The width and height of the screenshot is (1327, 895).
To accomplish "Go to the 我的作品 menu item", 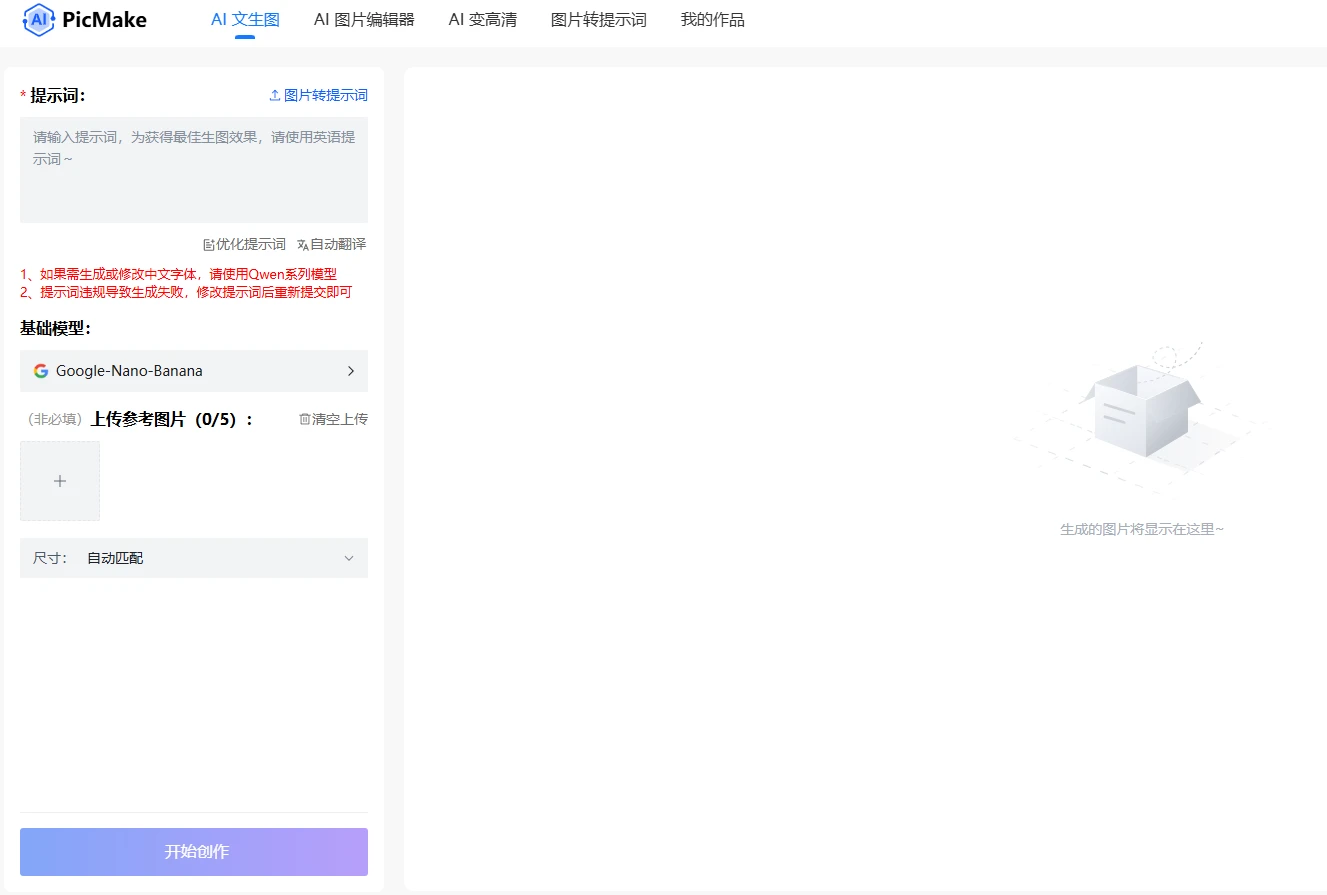I will click(712, 19).
